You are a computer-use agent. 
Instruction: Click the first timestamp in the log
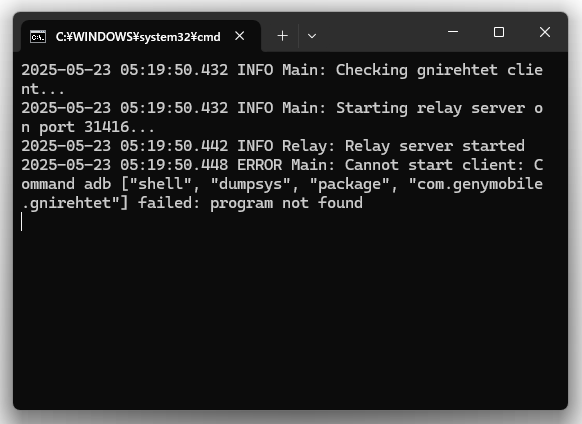[125, 70]
